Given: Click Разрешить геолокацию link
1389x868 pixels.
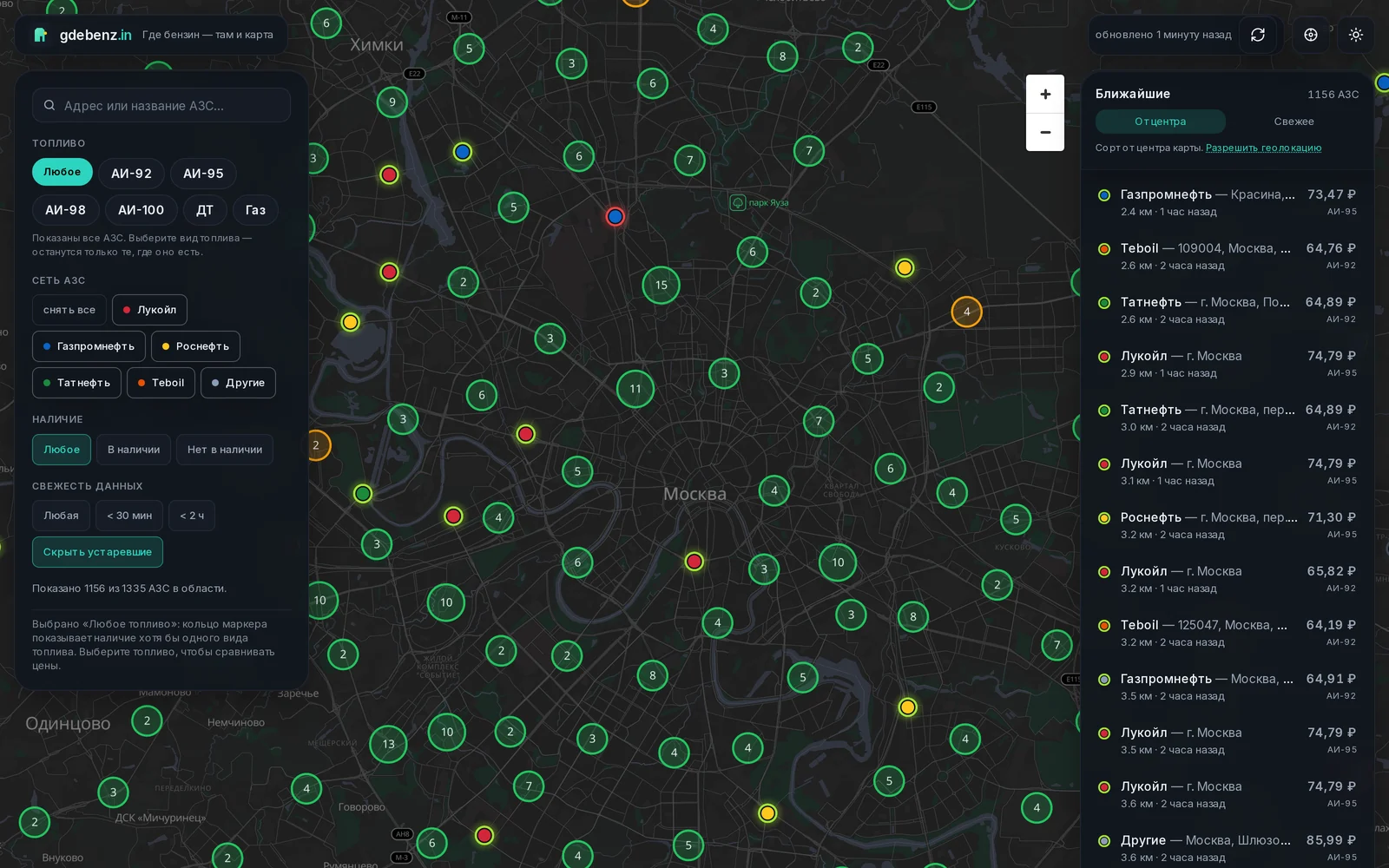Looking at the screenshot, I should click(1263, 148).
